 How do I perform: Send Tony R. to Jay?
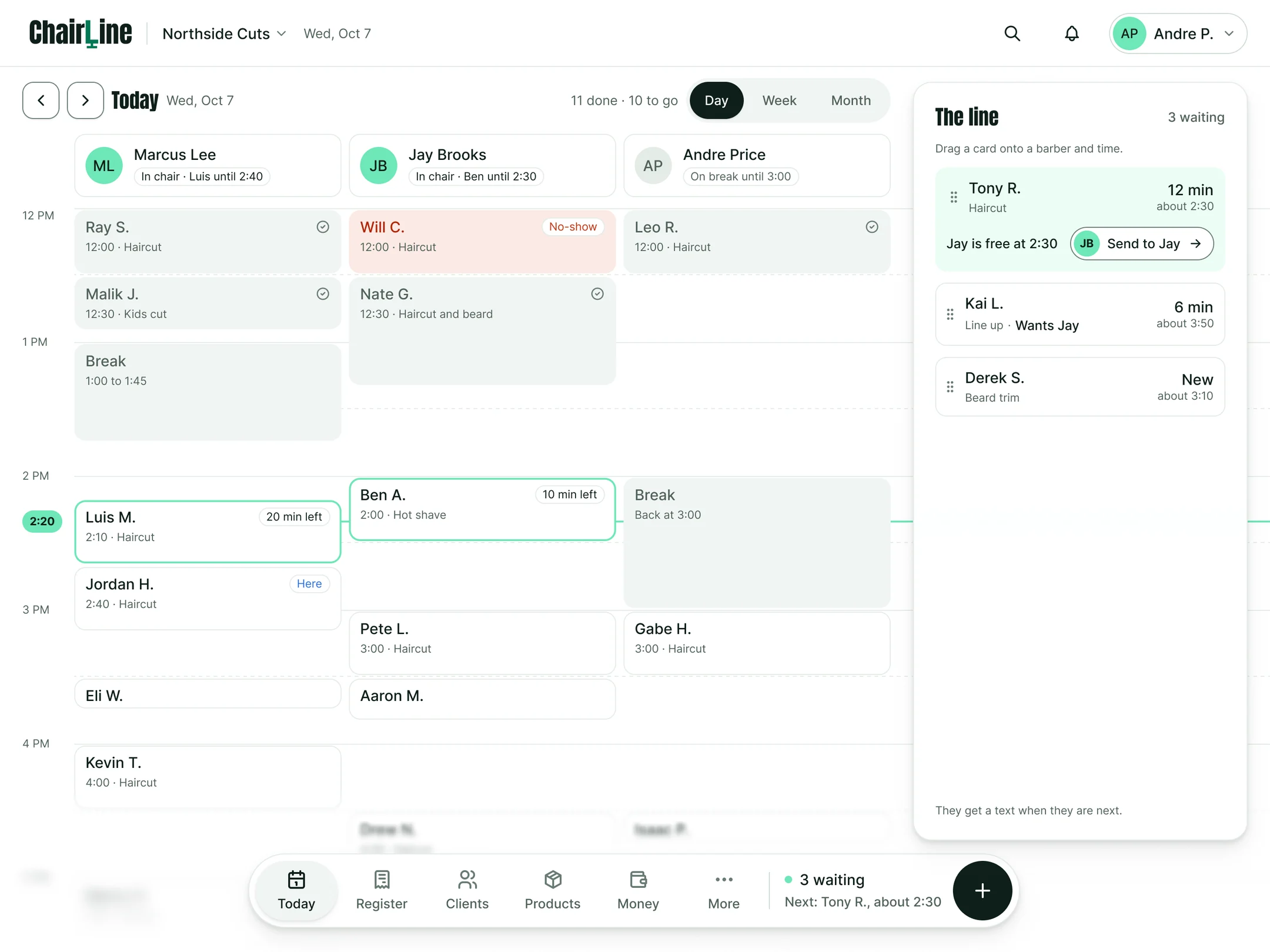(1141, 243)
